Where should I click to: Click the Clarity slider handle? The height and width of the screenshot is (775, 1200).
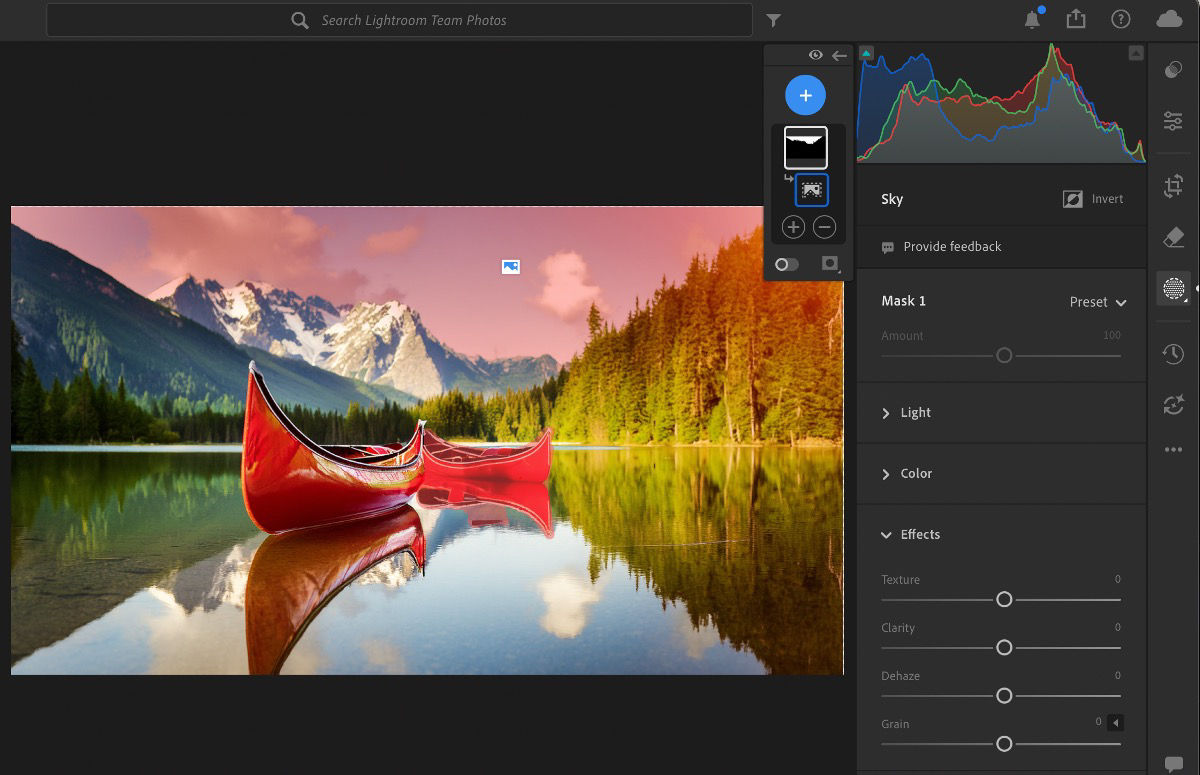pos(1003,647)
